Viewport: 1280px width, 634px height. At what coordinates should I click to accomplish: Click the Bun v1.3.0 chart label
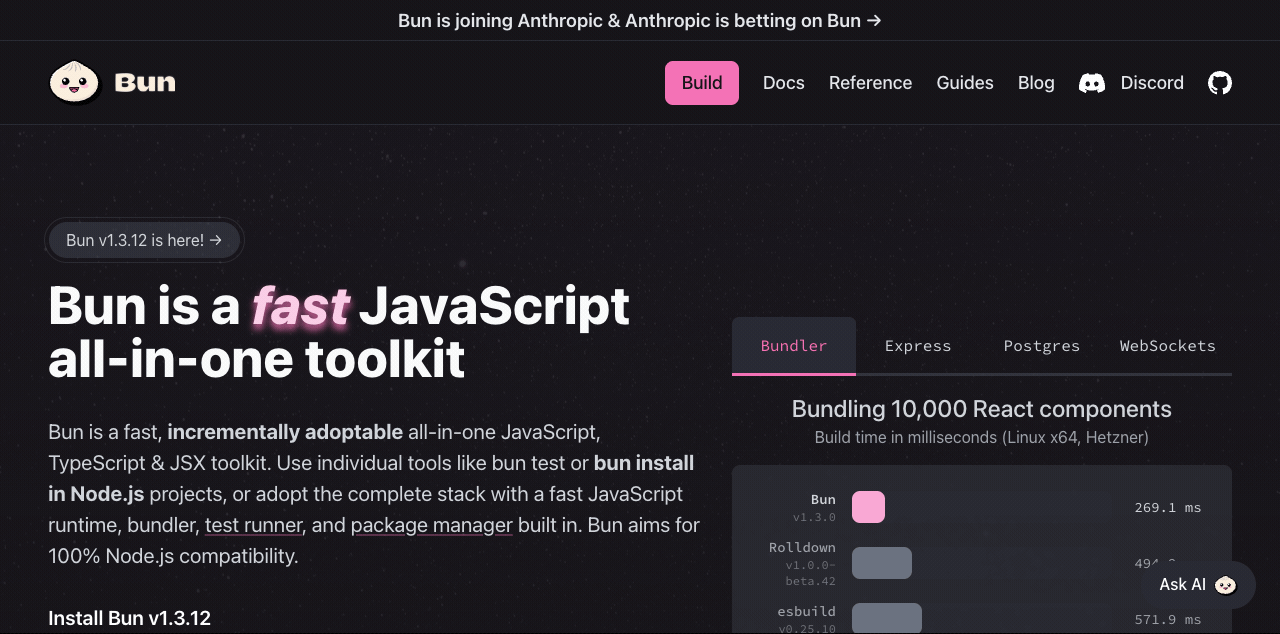click(814, 507)
